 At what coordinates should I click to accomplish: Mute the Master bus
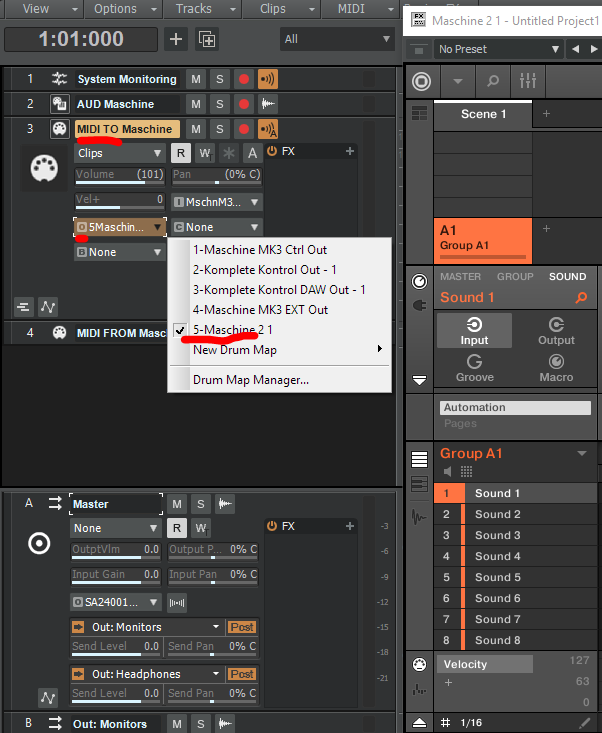(x=177, y=504)
